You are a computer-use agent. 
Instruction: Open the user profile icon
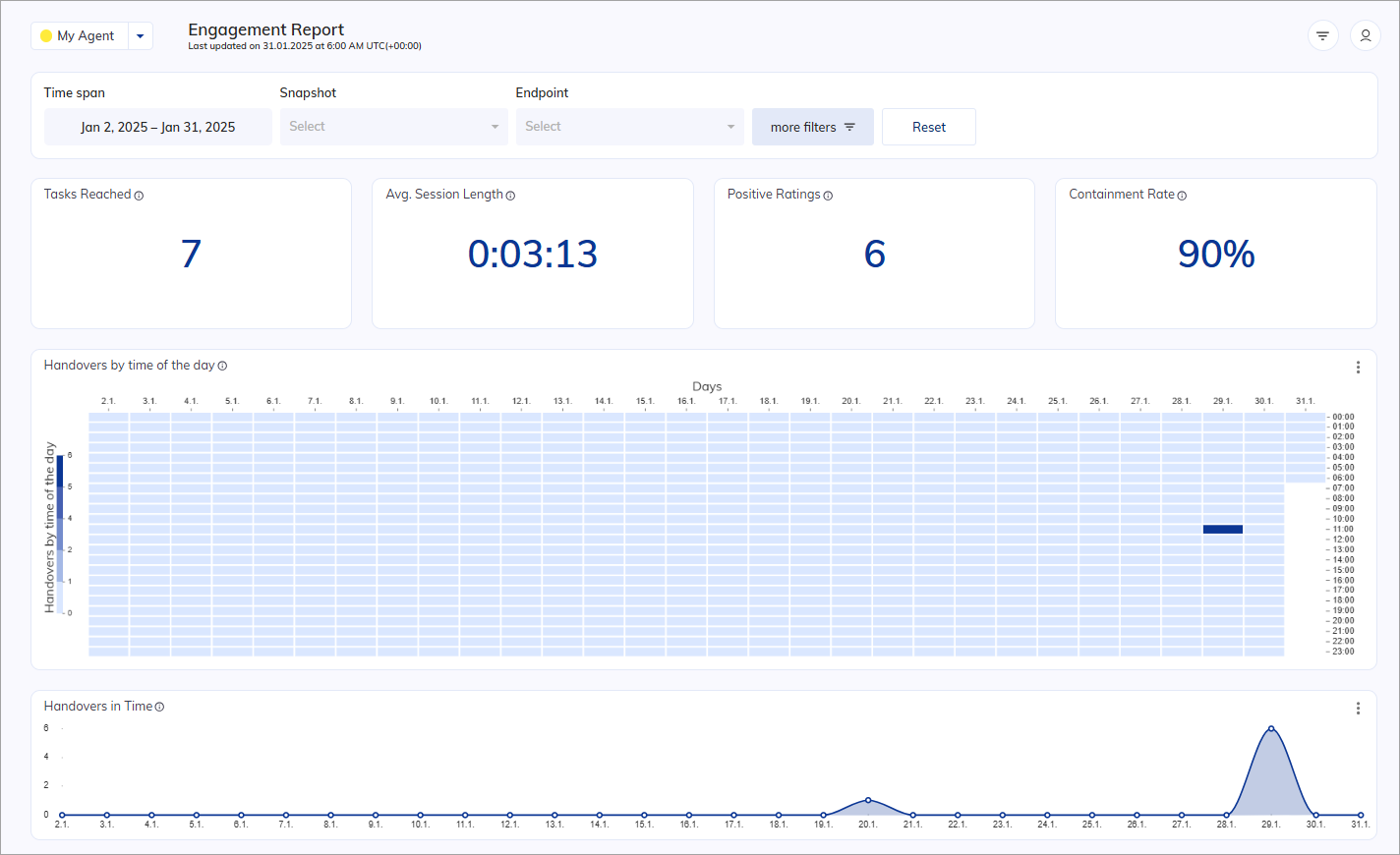point(1365,36)
